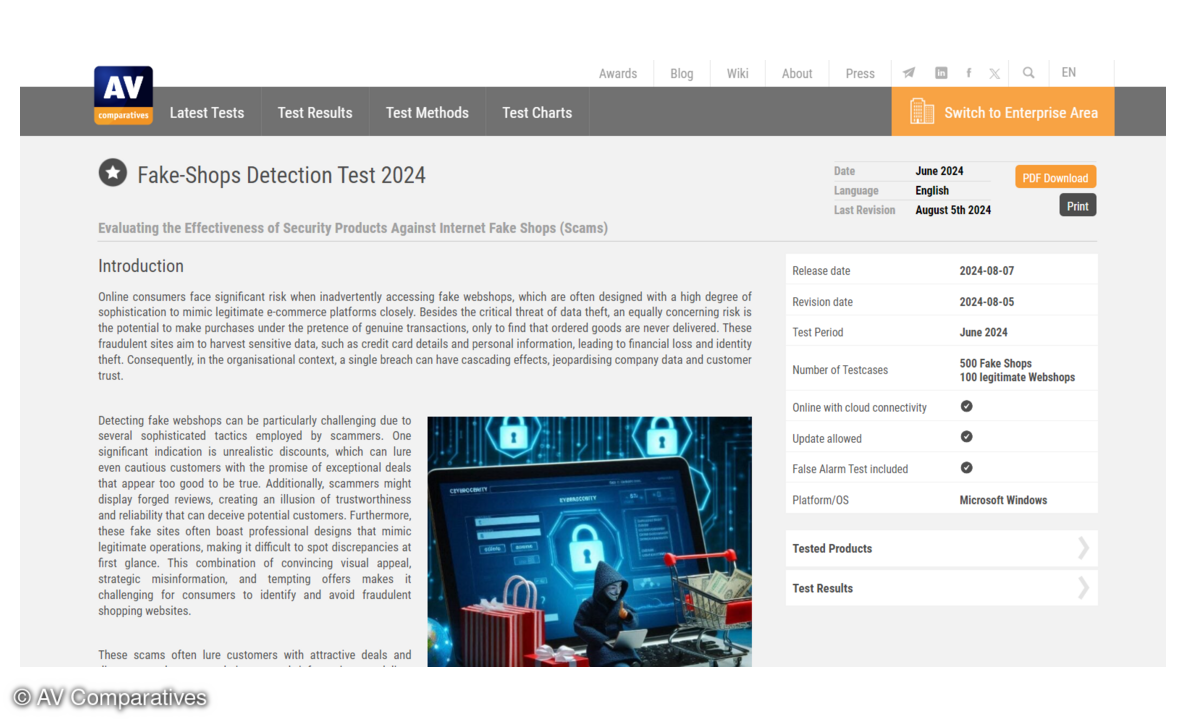This screenshot has height=719, width=1199.
Task: Click the Fake-Shops Detection Test 2024 title
Action: (x=281, y=175)
